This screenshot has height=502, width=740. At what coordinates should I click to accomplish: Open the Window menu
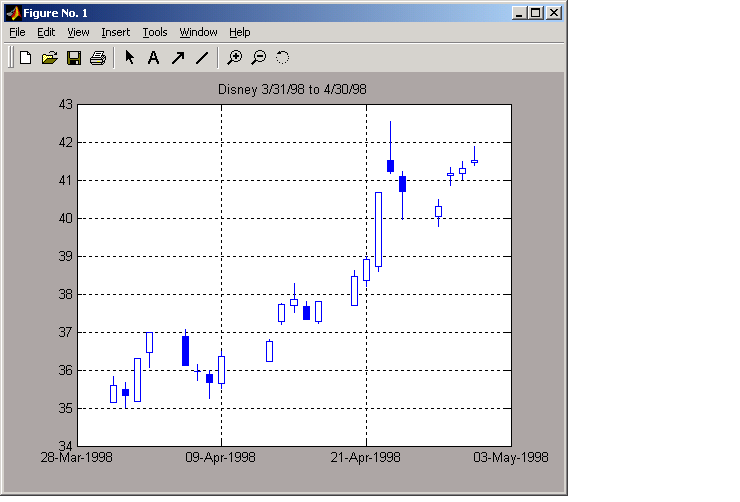[x=198, y=32]
